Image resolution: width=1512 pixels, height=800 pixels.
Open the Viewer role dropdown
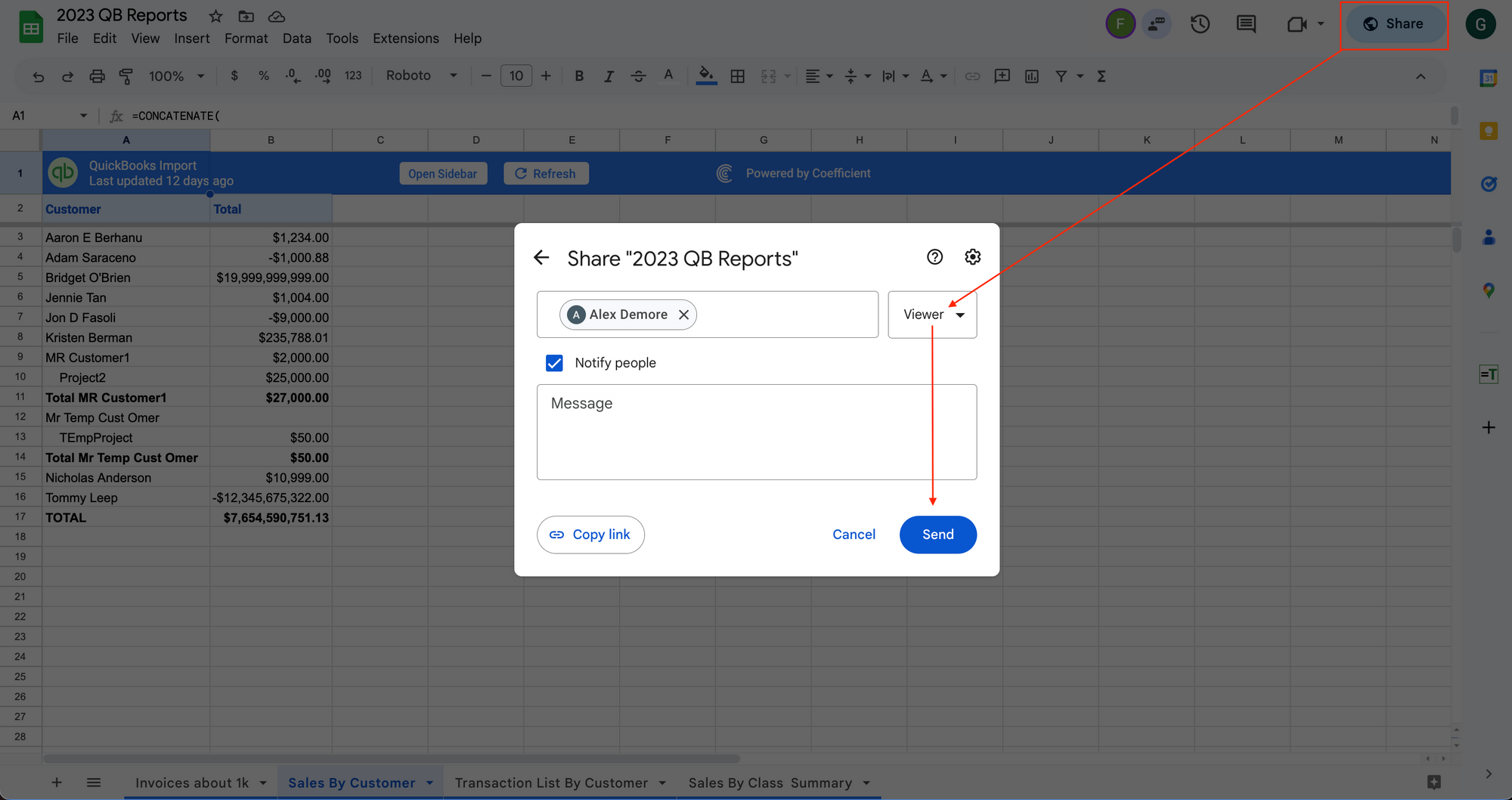pos(932,315)
